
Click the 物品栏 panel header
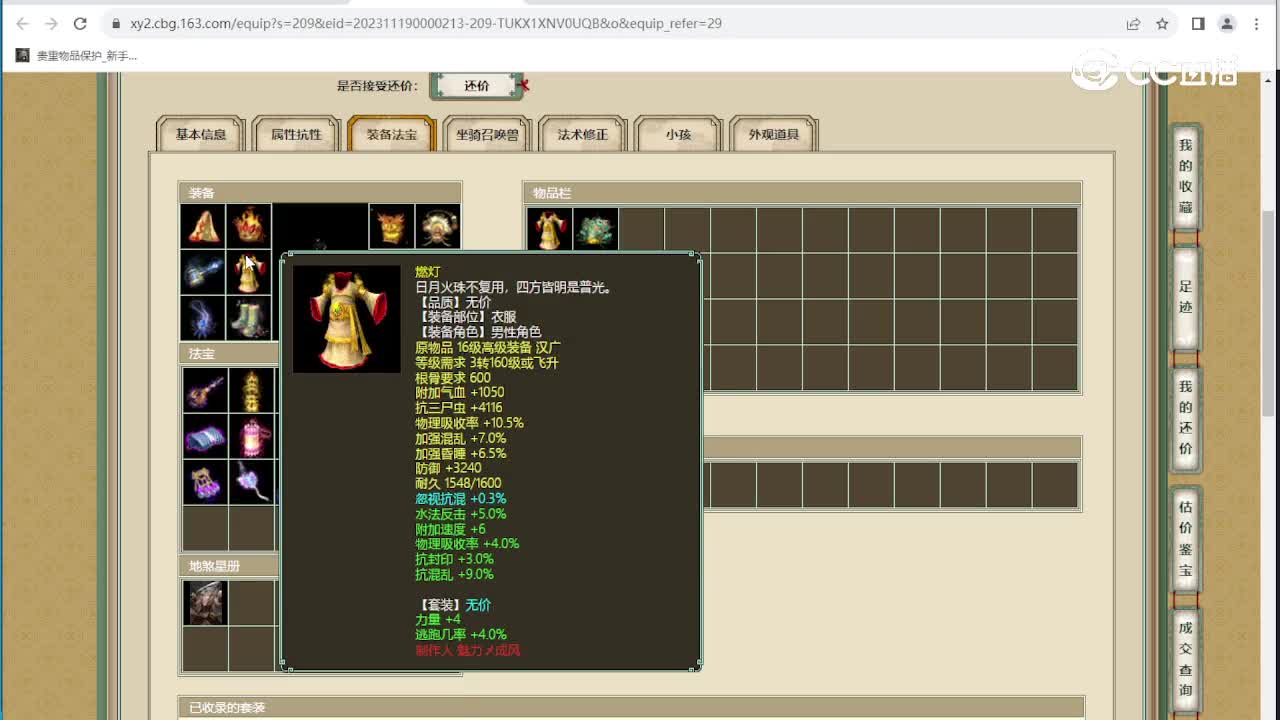[802, 193]
